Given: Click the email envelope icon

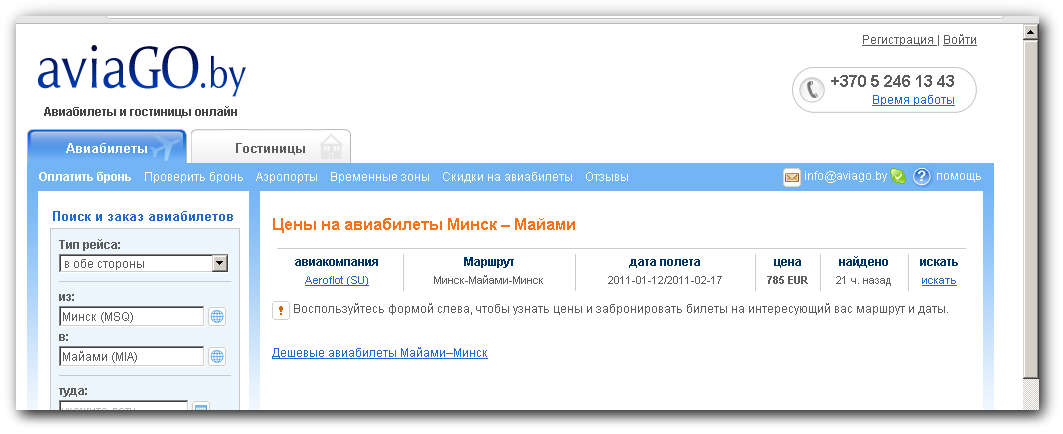Looking at the screenshot, I should (791, 177).
